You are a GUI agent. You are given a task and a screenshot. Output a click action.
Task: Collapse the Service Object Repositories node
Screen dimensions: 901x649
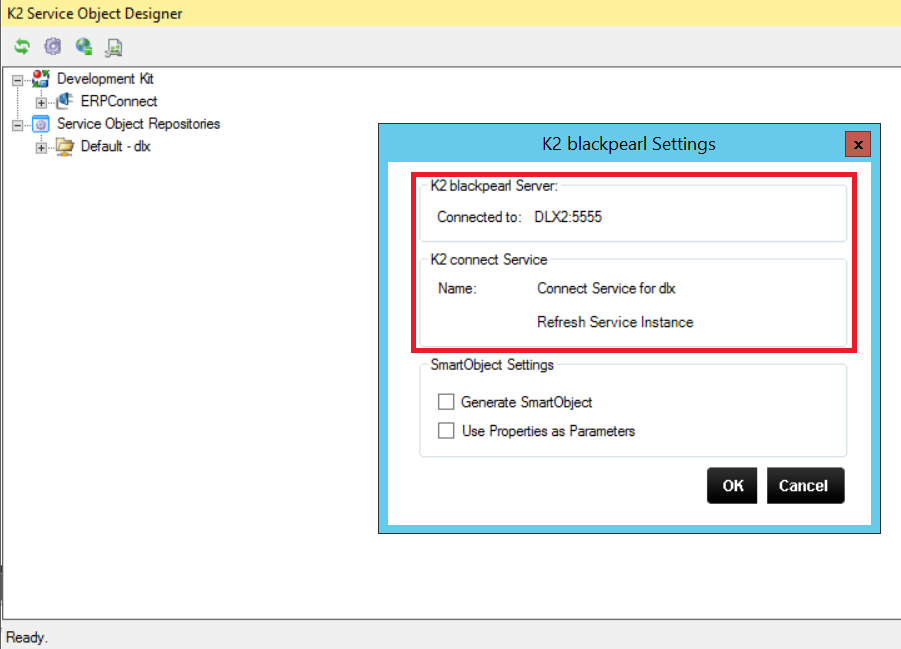click(18, 125)
